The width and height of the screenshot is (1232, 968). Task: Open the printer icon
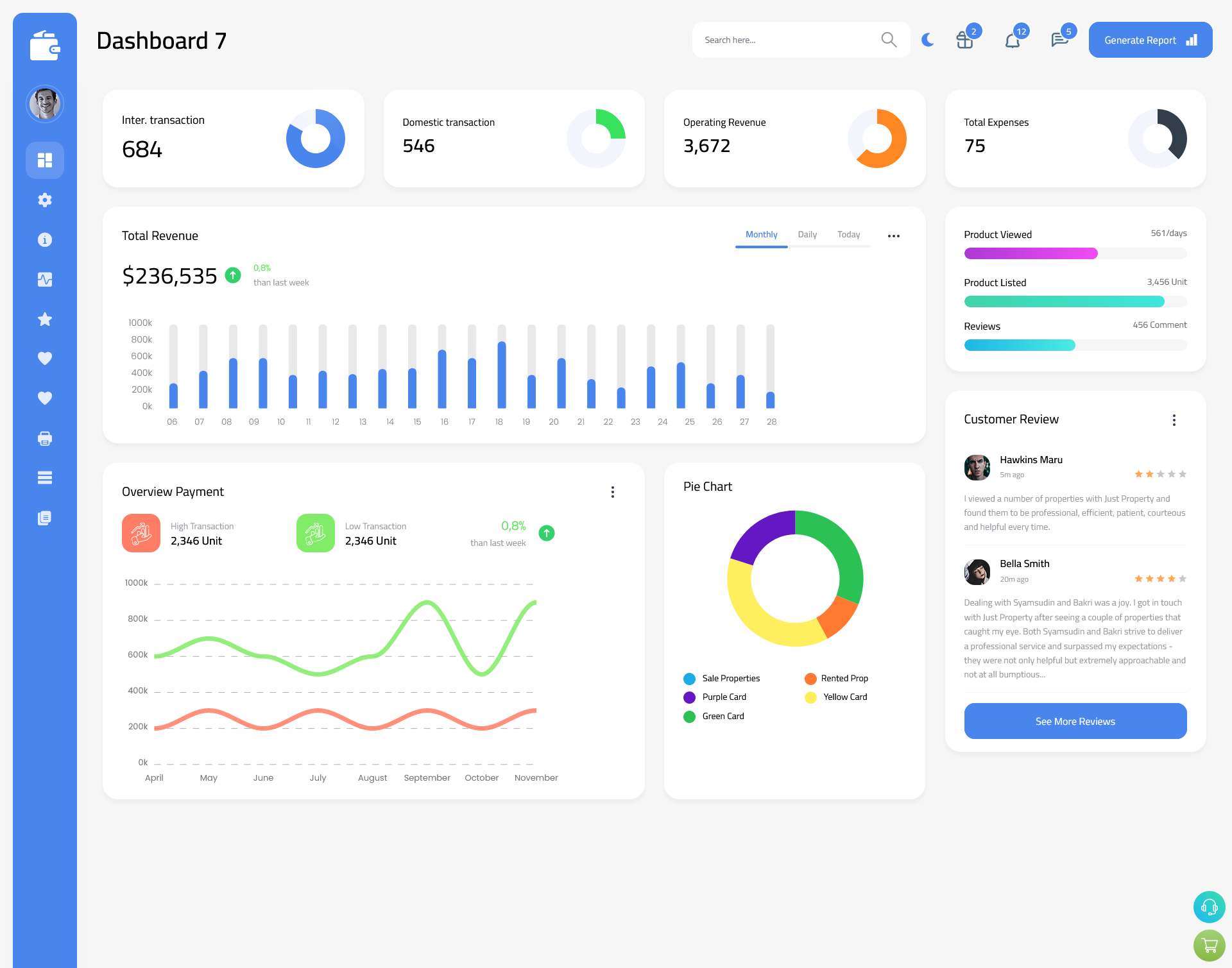click(45, 438)
